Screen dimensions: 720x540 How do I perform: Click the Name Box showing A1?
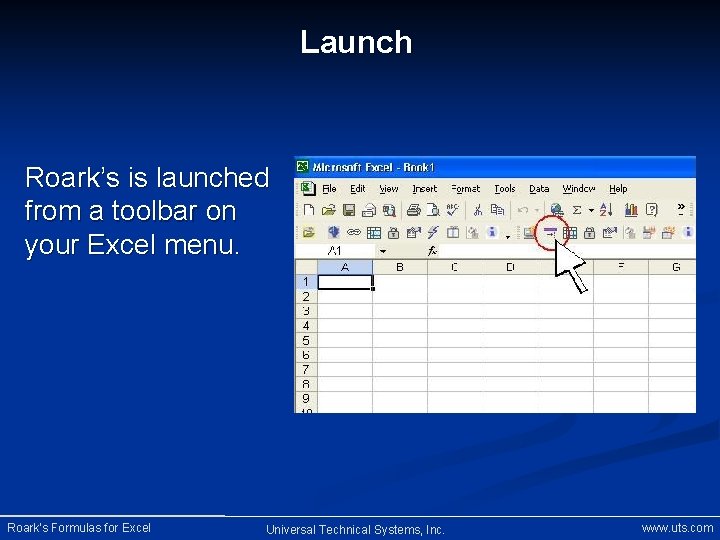point(335,251)
